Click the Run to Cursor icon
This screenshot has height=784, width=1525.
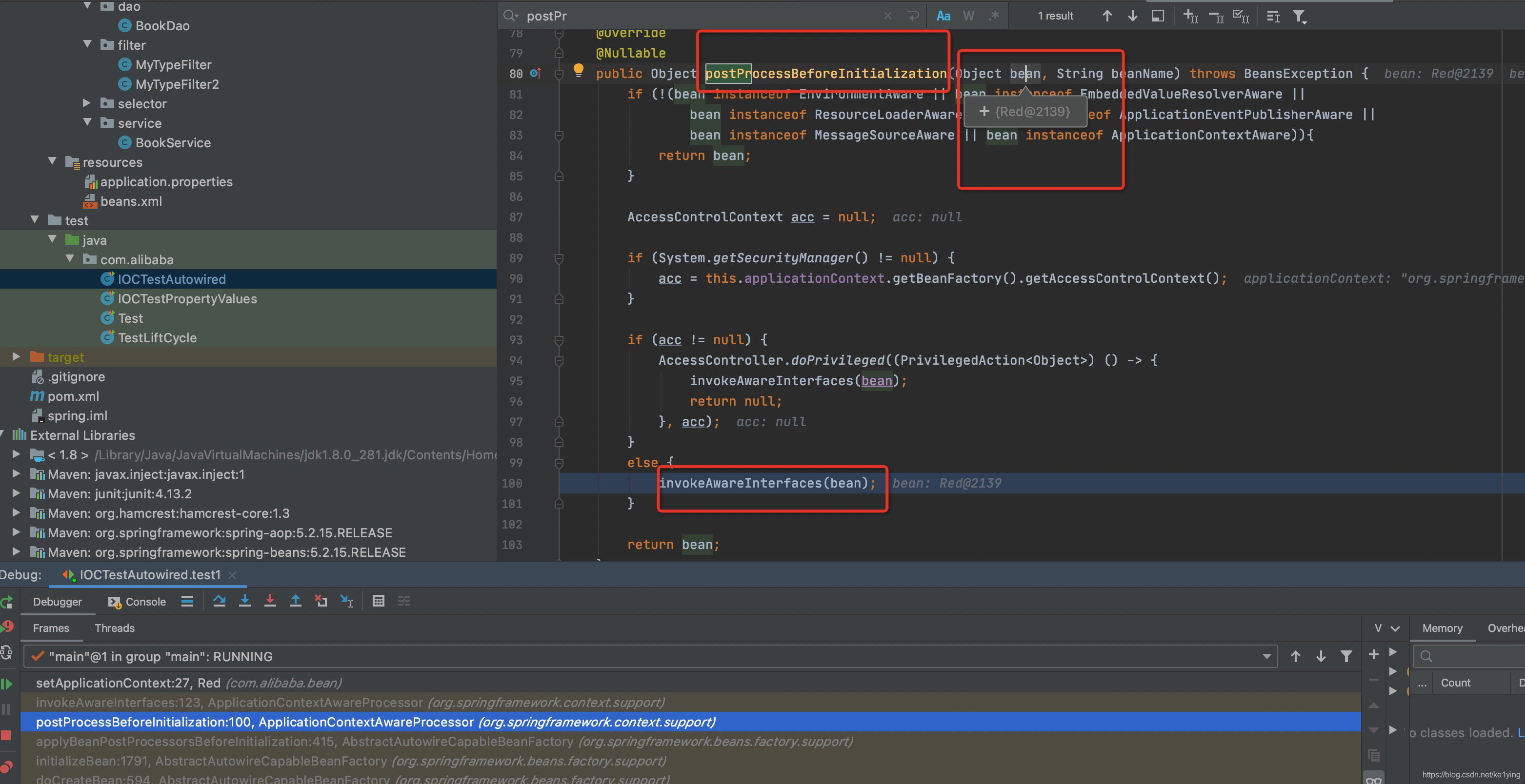(347, 601)
